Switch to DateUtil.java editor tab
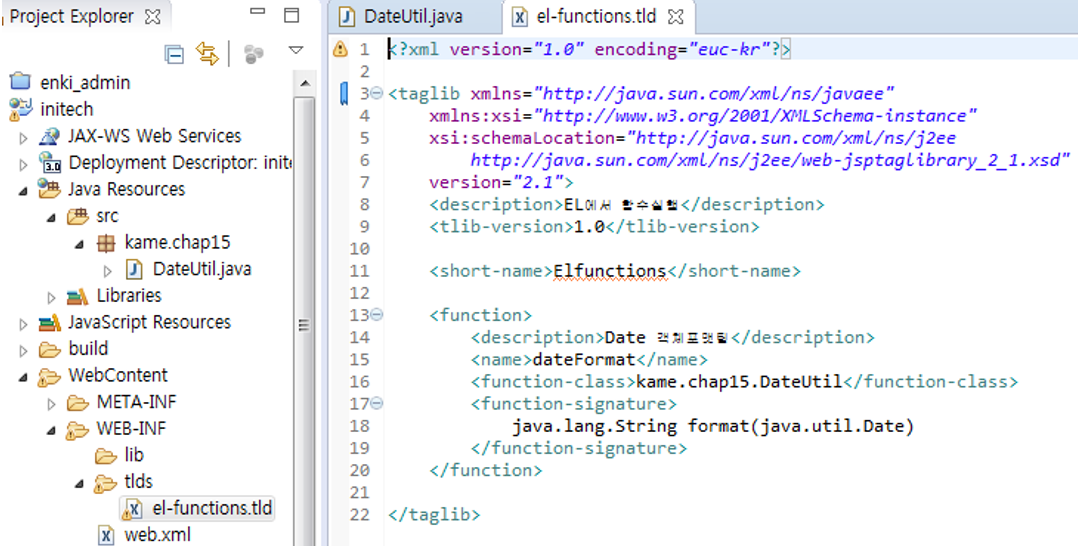Image resolution: width=1078 pixels, height=546 pixels. tap(413, 17)
